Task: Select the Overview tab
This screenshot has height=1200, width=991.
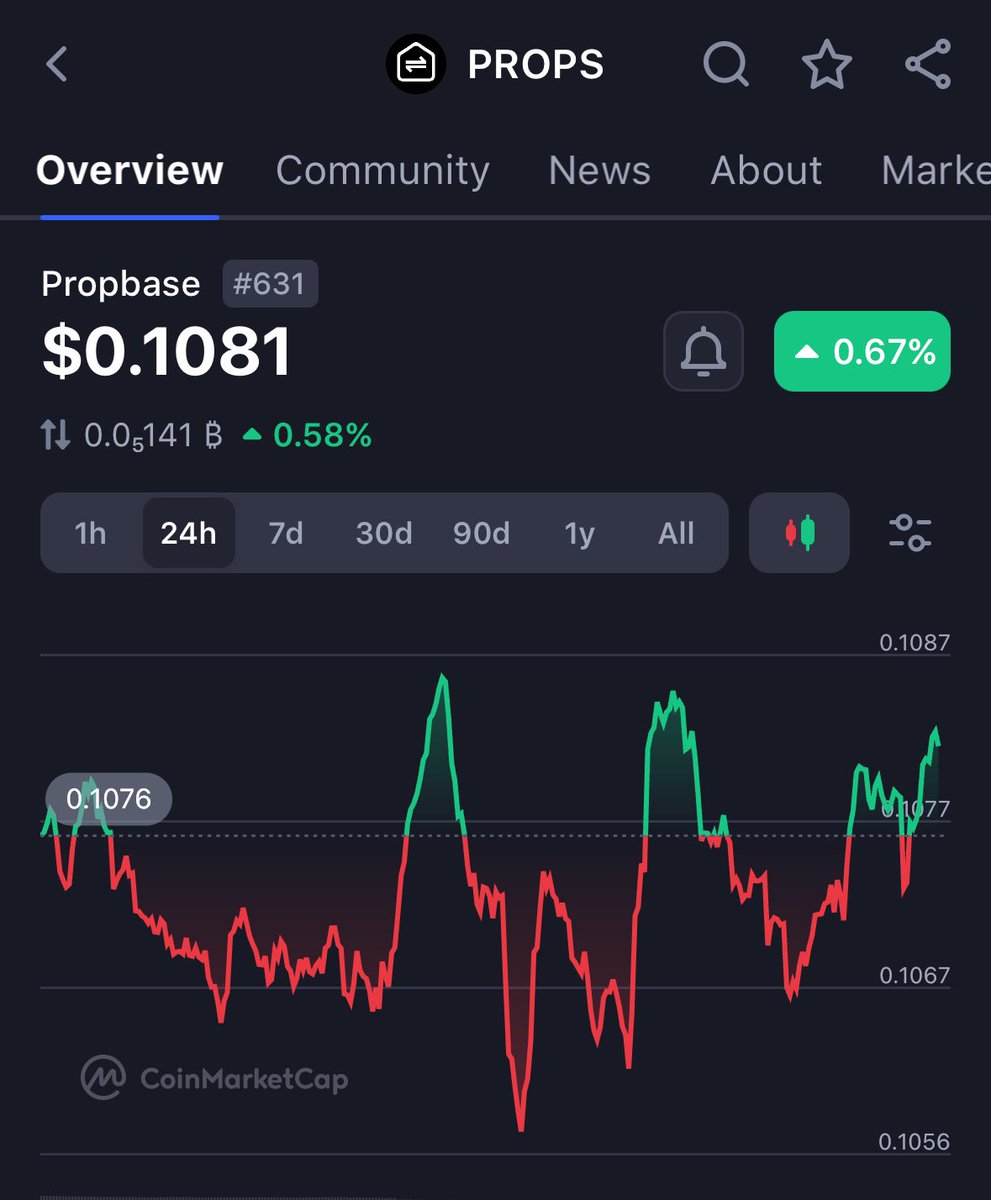Action: coord(130,170)
